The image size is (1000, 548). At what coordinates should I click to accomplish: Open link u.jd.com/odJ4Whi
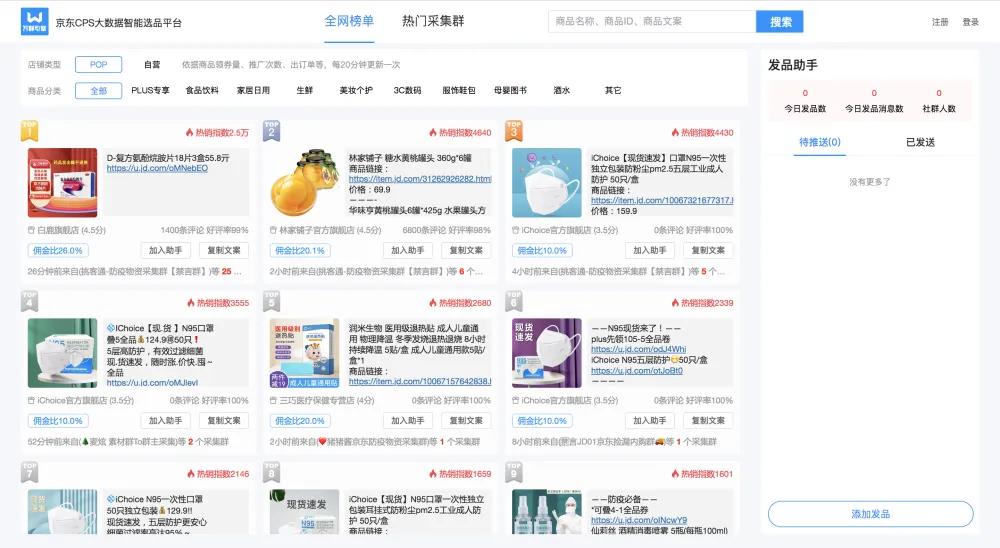(x=638, y=350)
